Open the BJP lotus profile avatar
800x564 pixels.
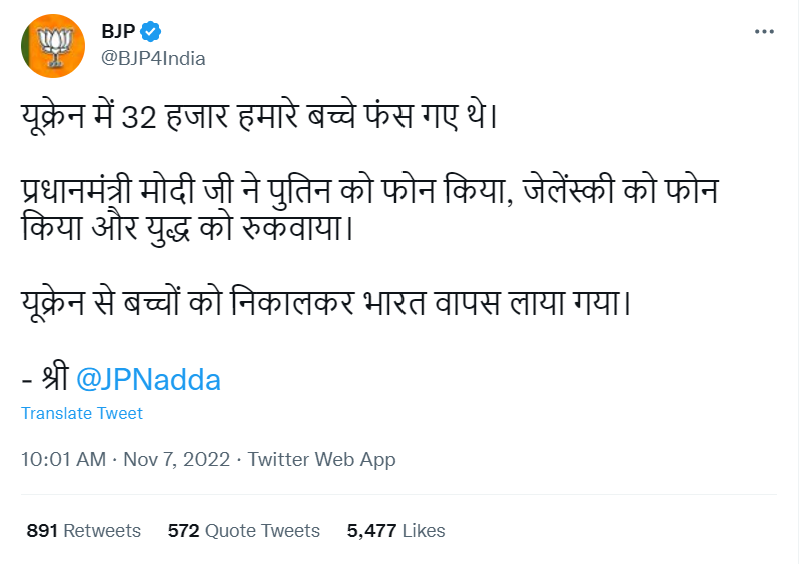click(53, 46)
